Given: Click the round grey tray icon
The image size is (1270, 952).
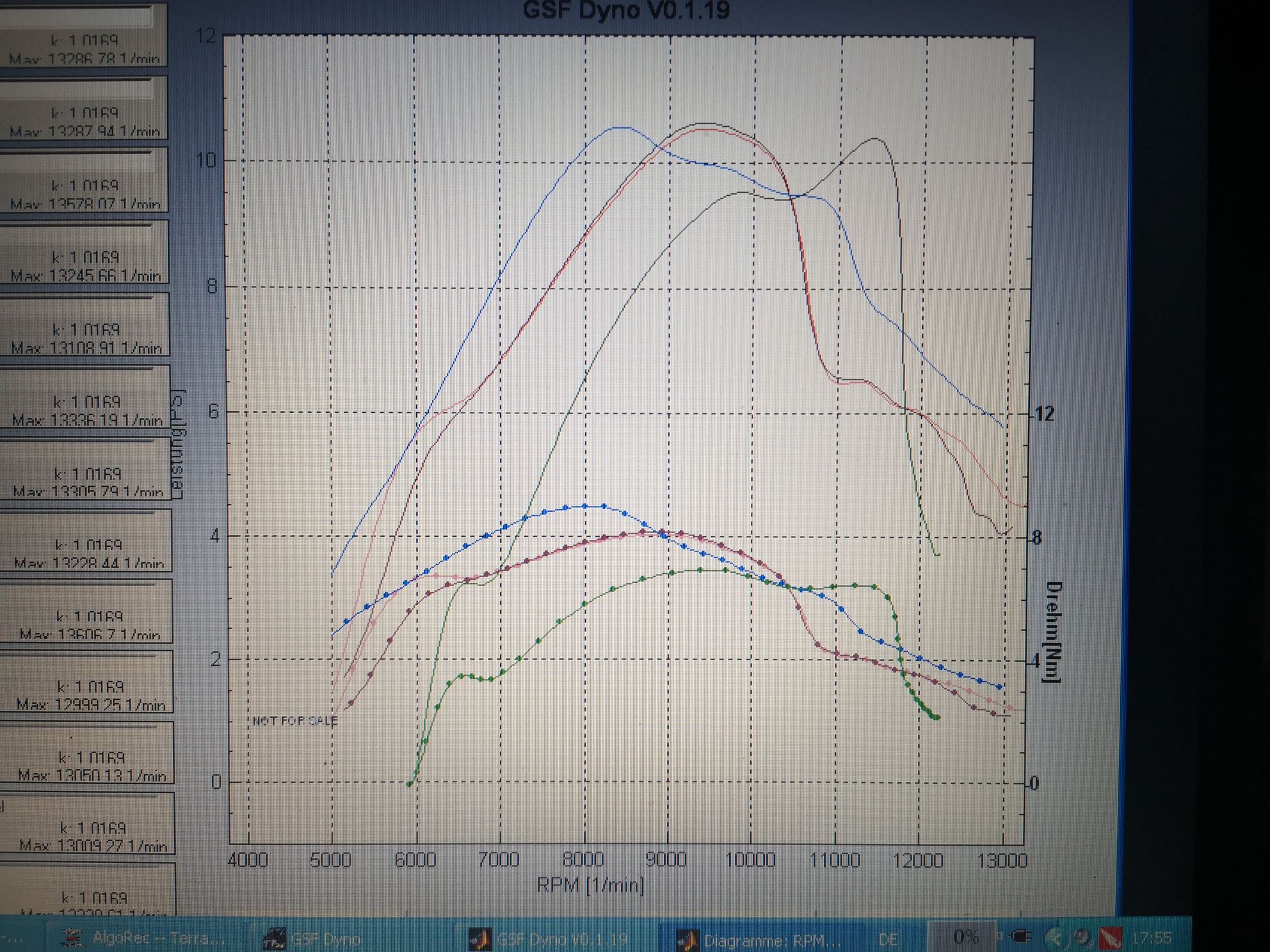Looking at the screenshot, I should pyautogui.click(x=1082, y=937).
